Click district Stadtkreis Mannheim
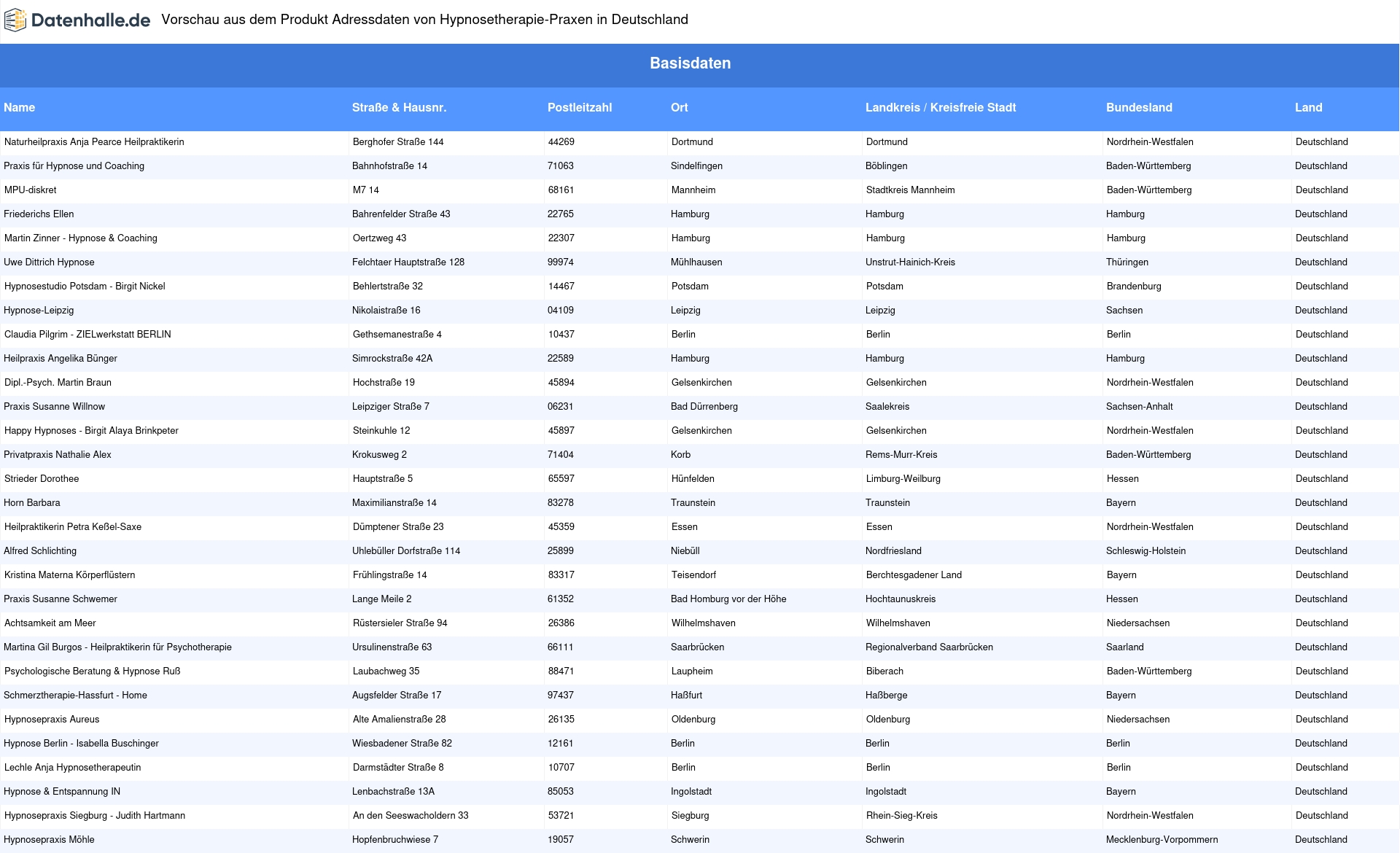The width and height of the screenshot is (1400, 853). 911,190
